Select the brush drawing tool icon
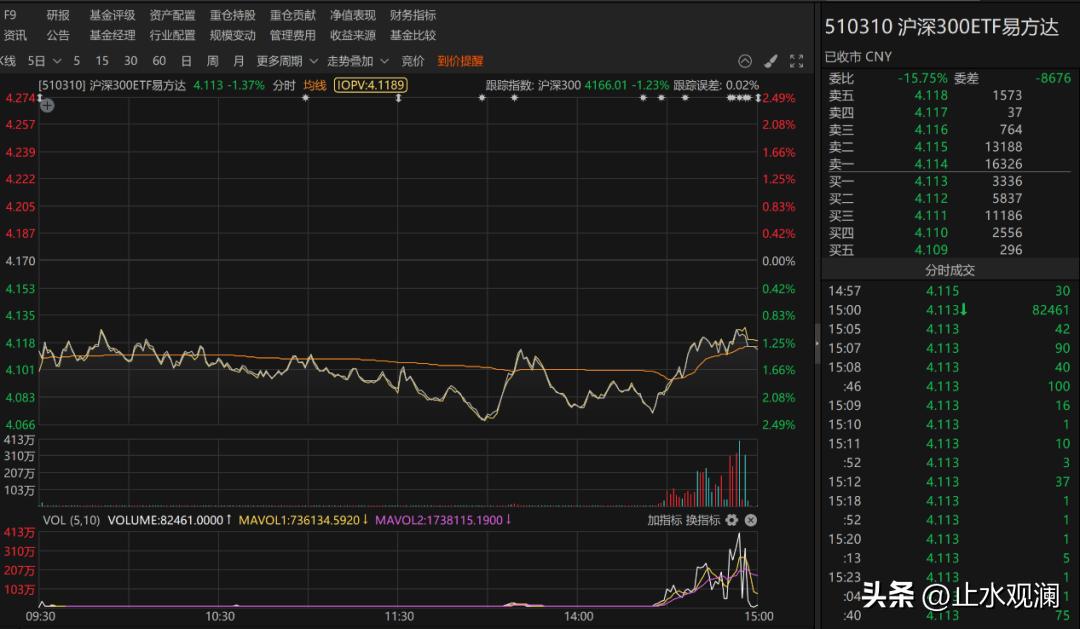The width and height of the screenshot is (1080, 629). point(771,61)
